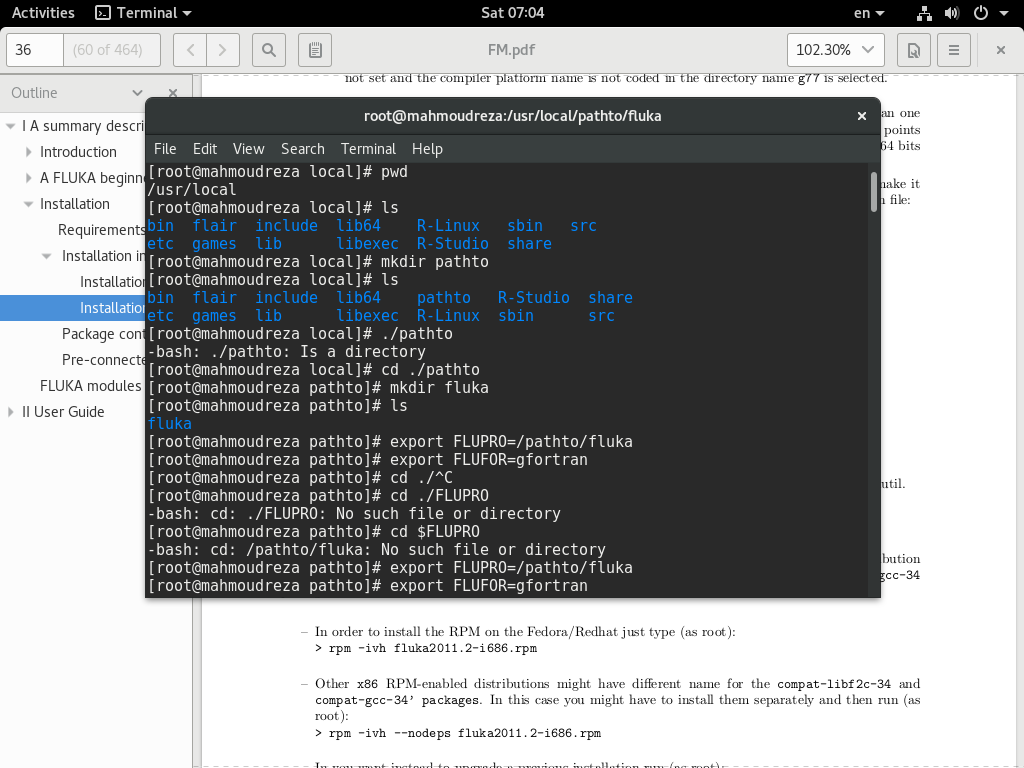Click 'I A summary descri' outline title
The width and height of the screenshot is (1024, 768).
84,126
